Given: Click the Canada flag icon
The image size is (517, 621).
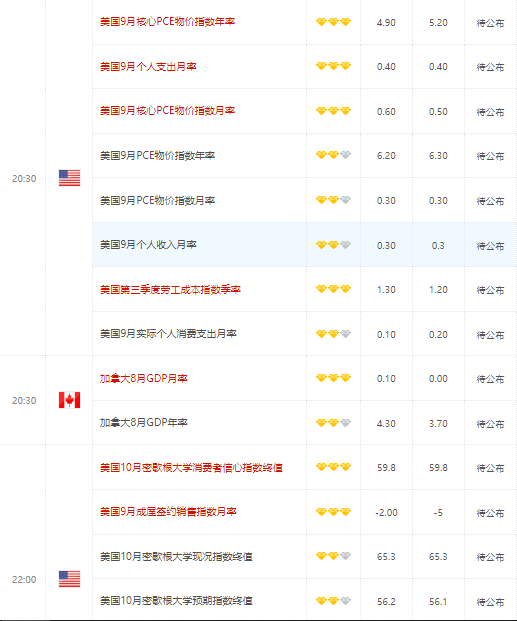Looking at the screenshot, I should point(69,400).
